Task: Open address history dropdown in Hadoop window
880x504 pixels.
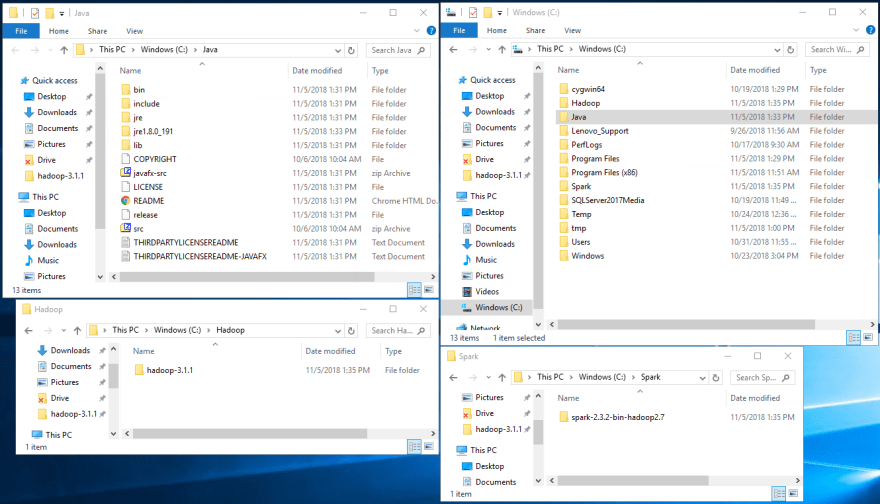Action: click(338, 331)
